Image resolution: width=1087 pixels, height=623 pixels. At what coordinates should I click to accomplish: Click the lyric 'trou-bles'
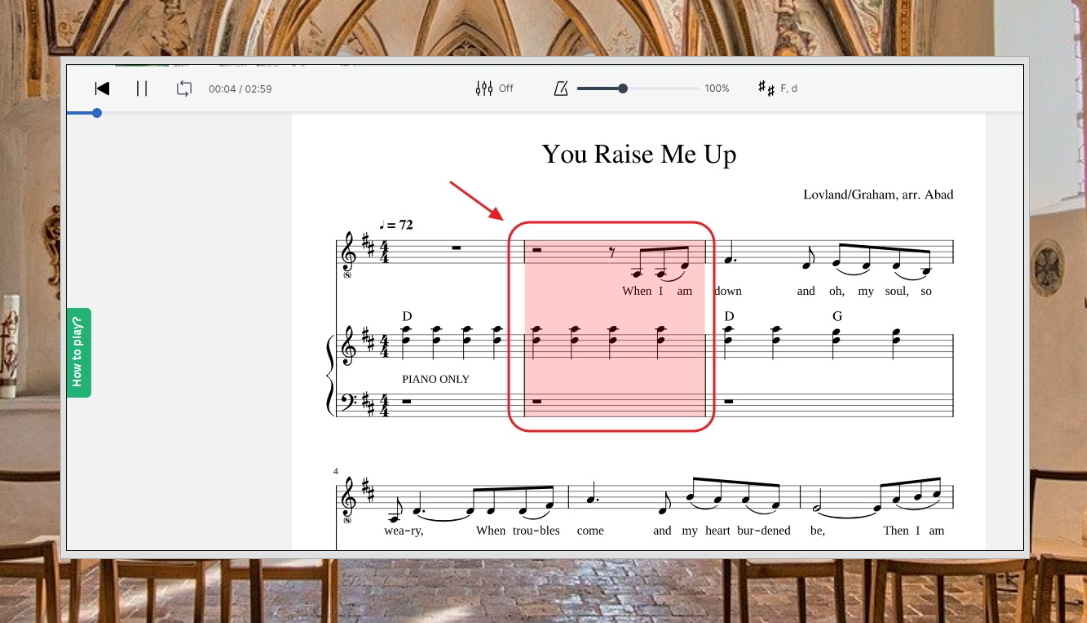click(536, 531)
